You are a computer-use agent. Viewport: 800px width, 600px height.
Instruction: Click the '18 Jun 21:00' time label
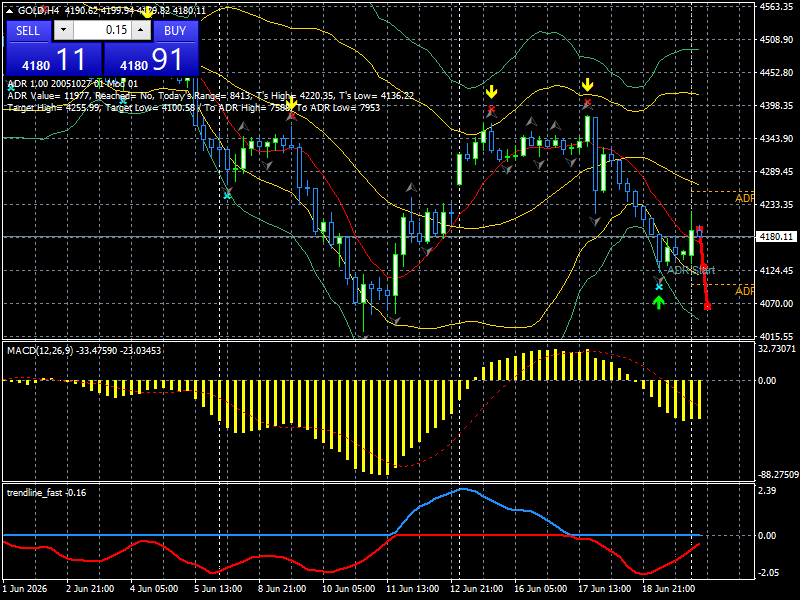tap(668, 589)
